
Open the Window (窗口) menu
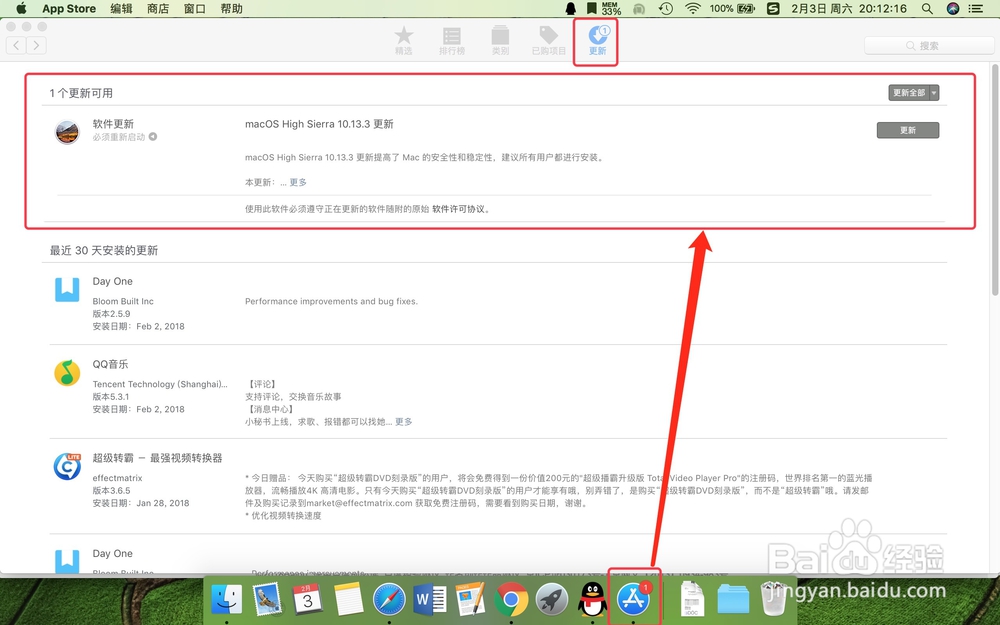[x=195, y=8]
